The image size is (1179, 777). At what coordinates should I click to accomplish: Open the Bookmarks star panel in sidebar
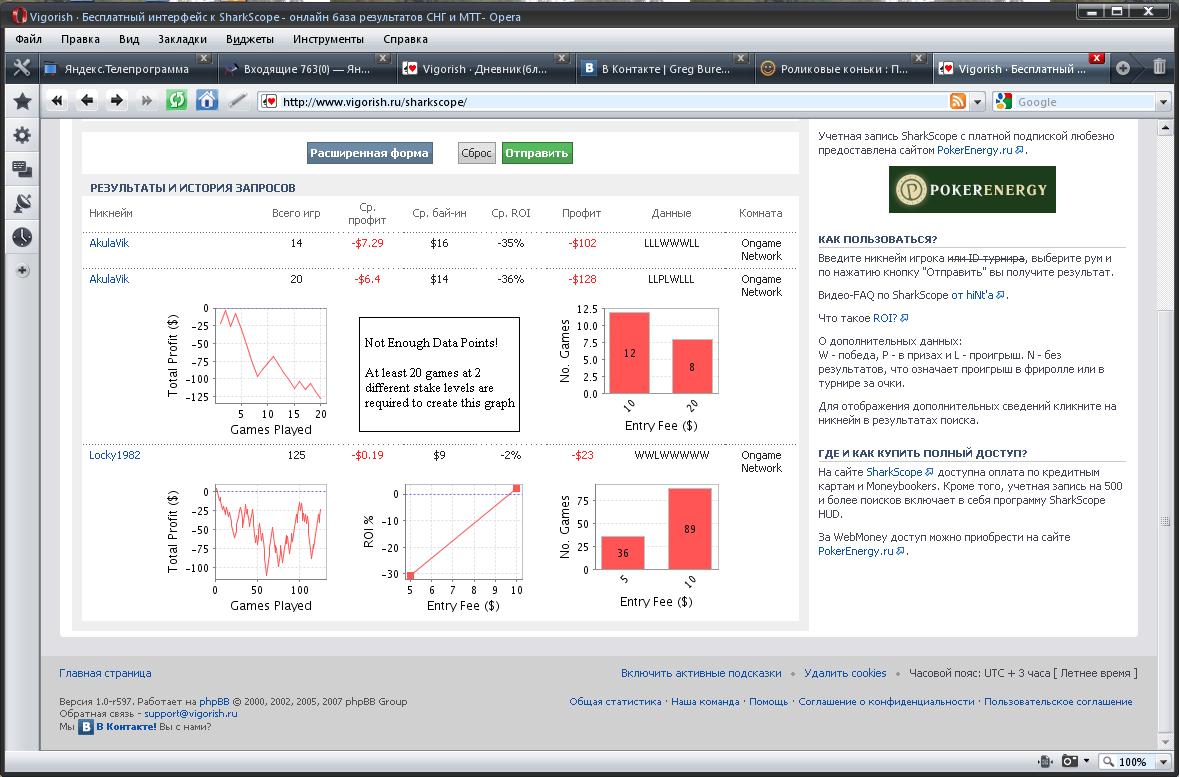point(21,101)
